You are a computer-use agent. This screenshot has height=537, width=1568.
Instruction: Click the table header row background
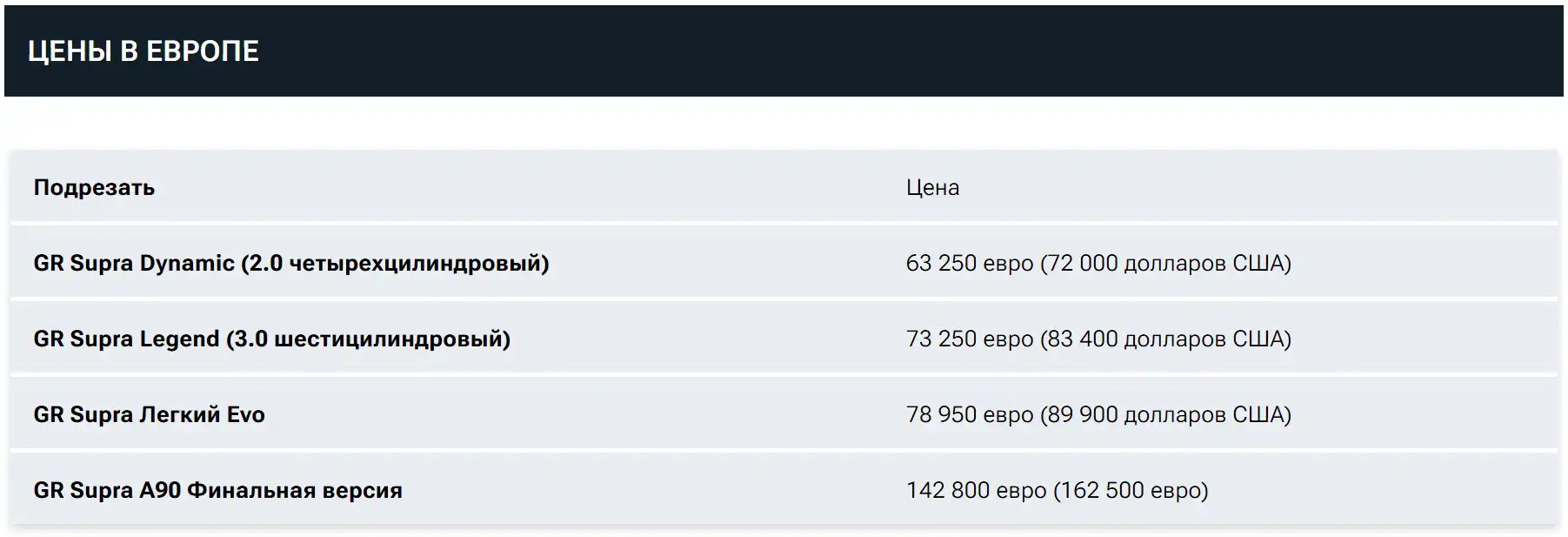point(784,186)
